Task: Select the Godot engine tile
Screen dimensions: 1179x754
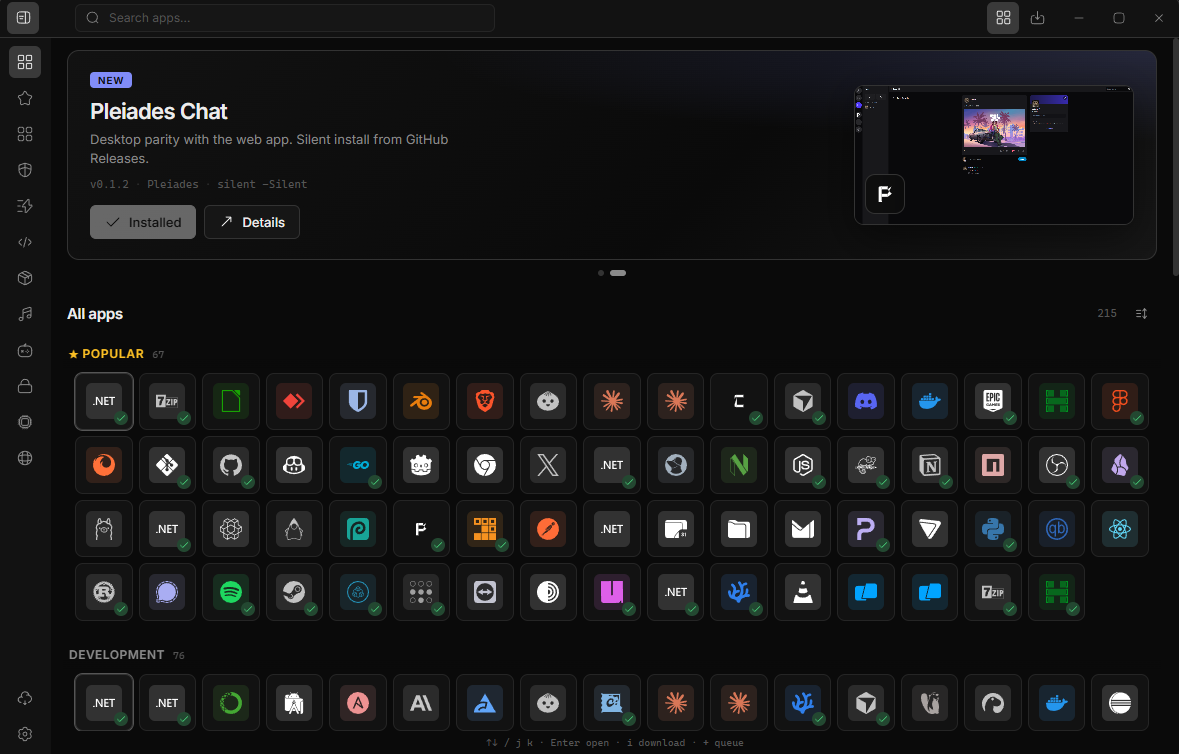Action: point(421,465)
